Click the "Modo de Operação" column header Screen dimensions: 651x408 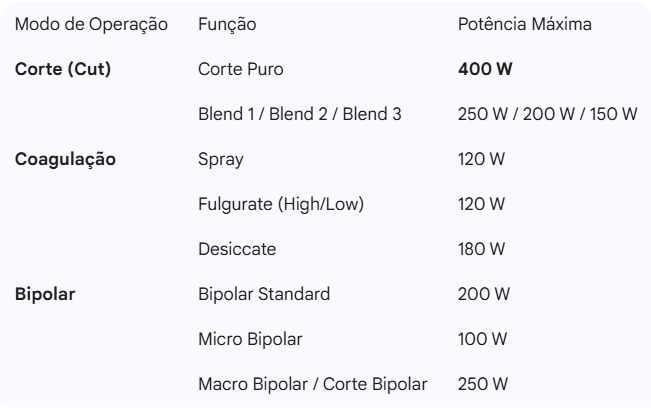pos(90,22)
